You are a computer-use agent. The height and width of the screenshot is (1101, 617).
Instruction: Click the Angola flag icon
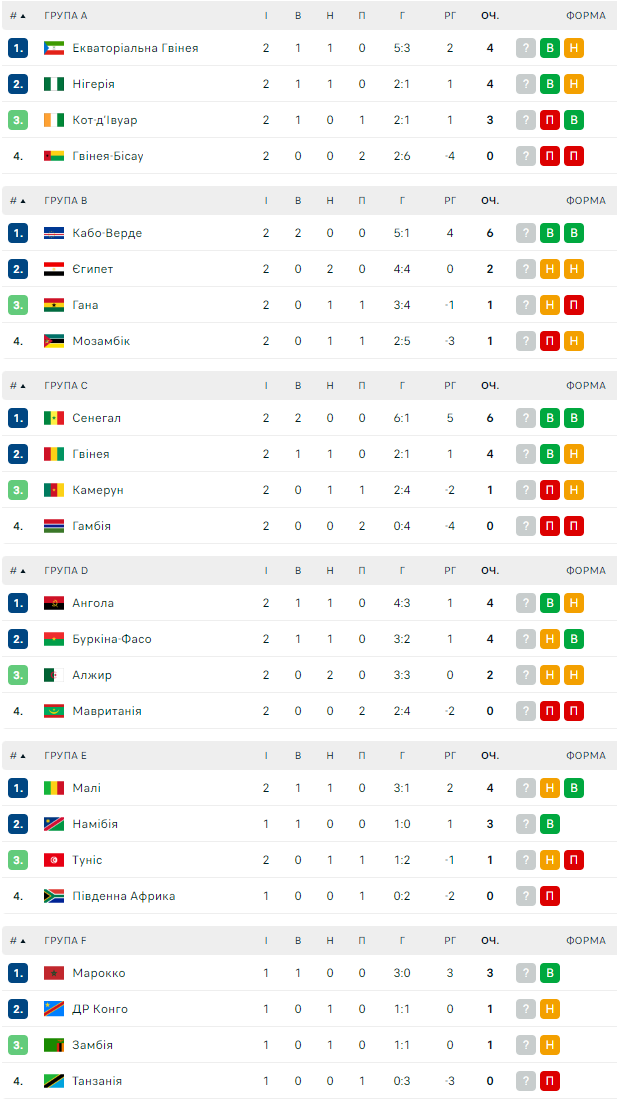click(x=54, y=603)
